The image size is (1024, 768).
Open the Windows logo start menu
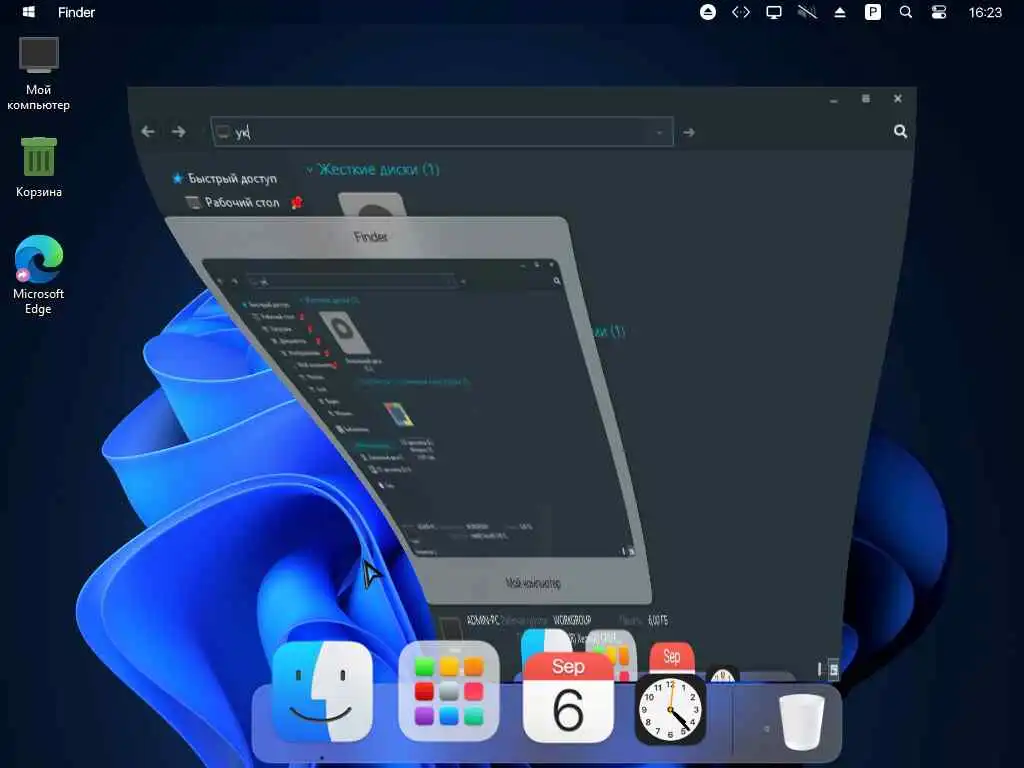pyautogui.click(x=29, y=12)
